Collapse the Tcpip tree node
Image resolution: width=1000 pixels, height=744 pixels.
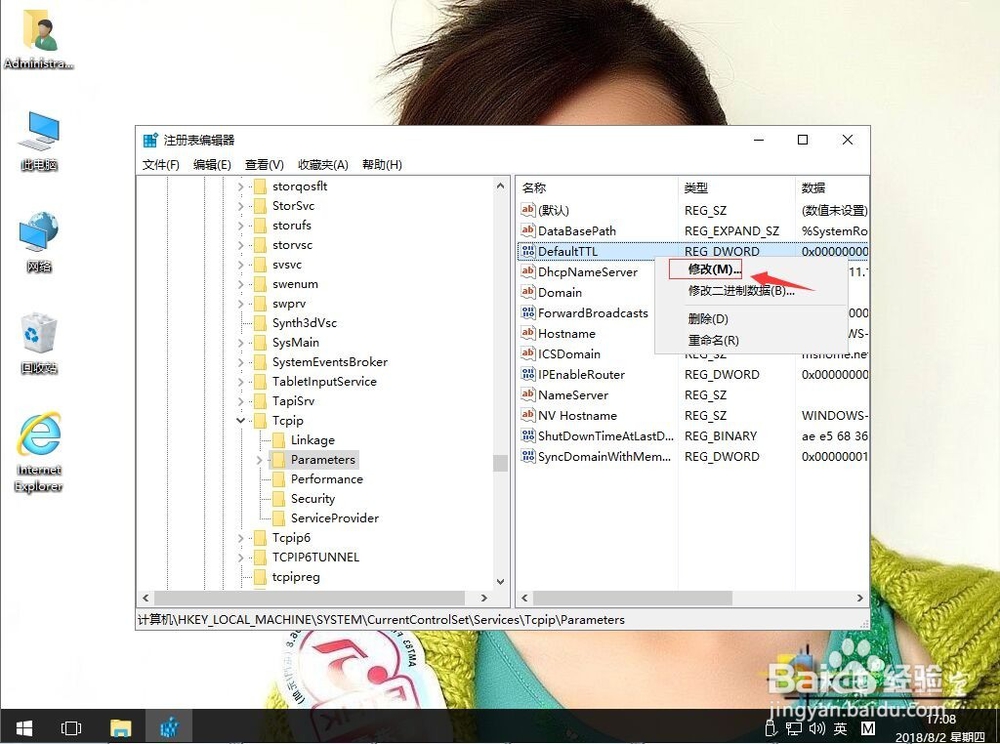coord(240,421)
